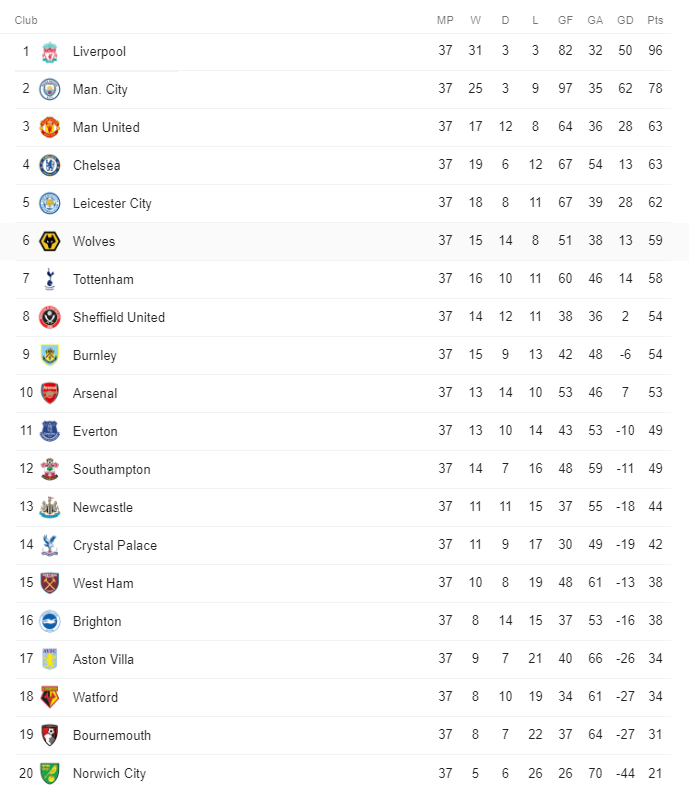Click the Wolves wolf-head logo

[49, 241]
